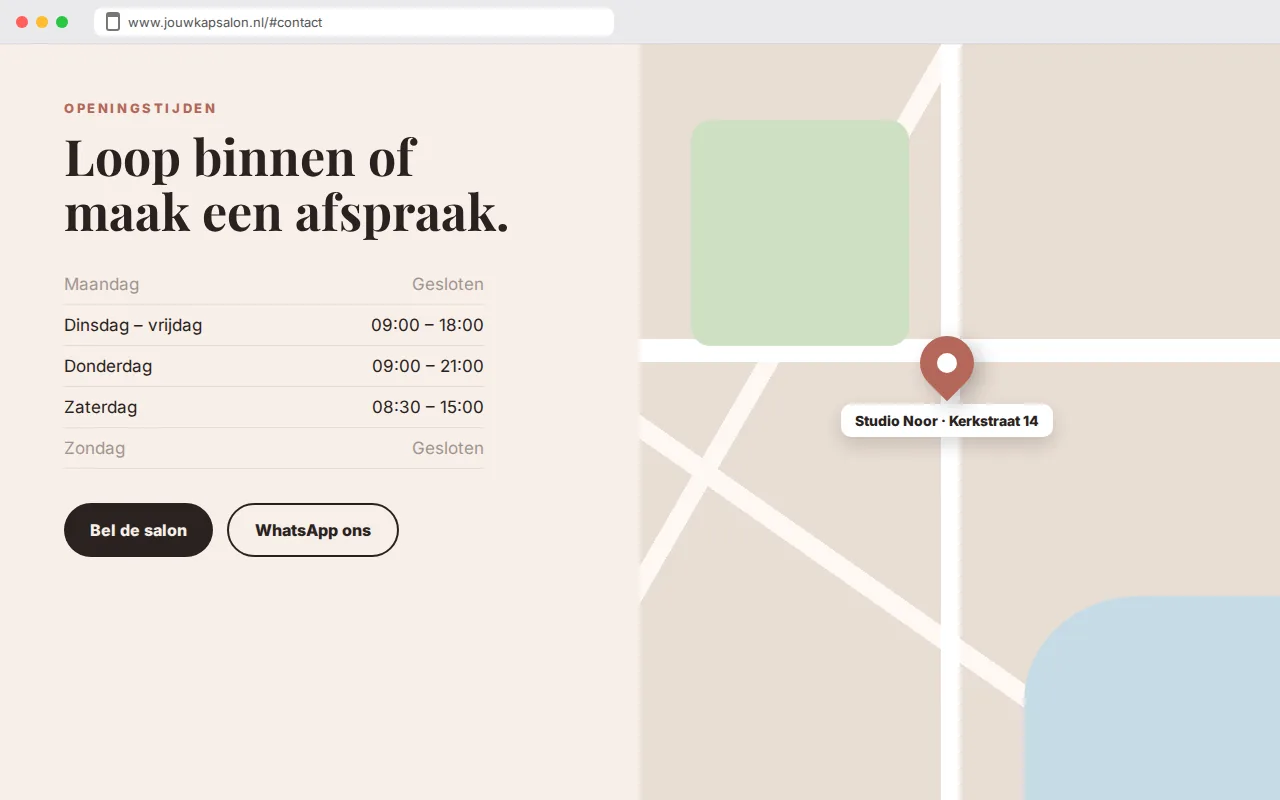Select the 'Studio Noor · Kerkstraat 14' map label
1280x800 pixels.
[947, 421]
